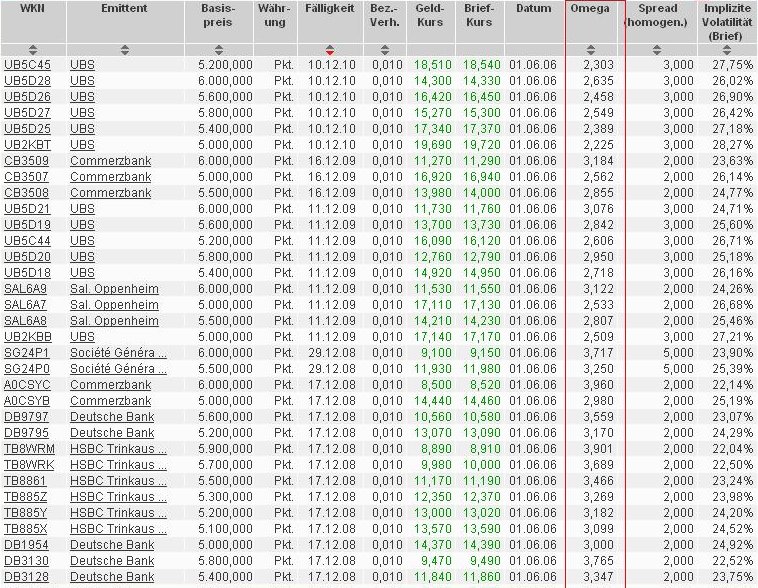Select implied volatility value 27,75%
This screenshot has height=588, width=758.
[732, 65]
